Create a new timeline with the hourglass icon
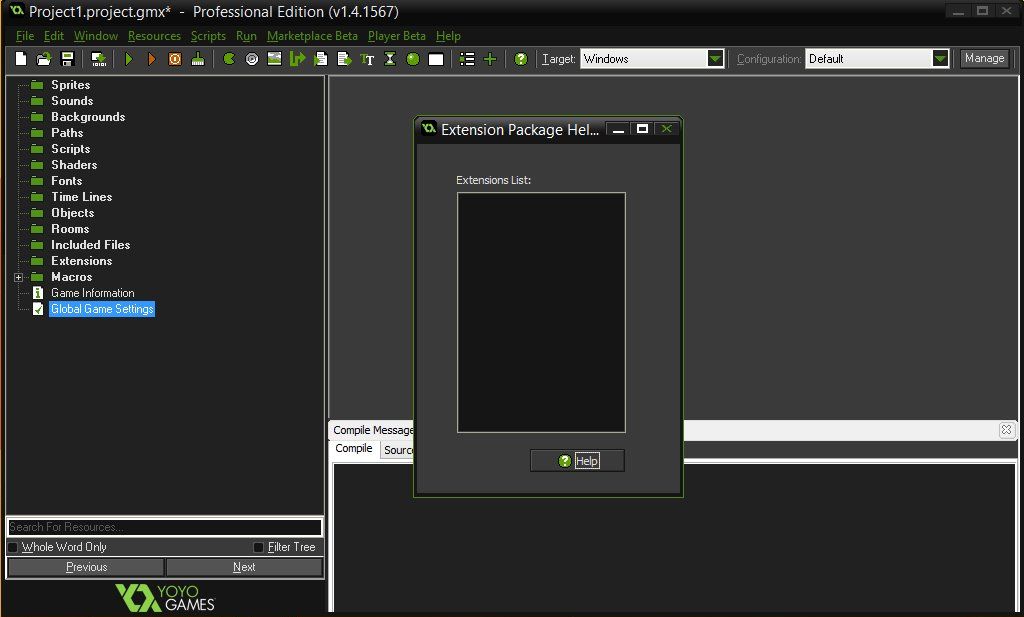The height and width of the screenshot is (617, 1024). (390, 60)
